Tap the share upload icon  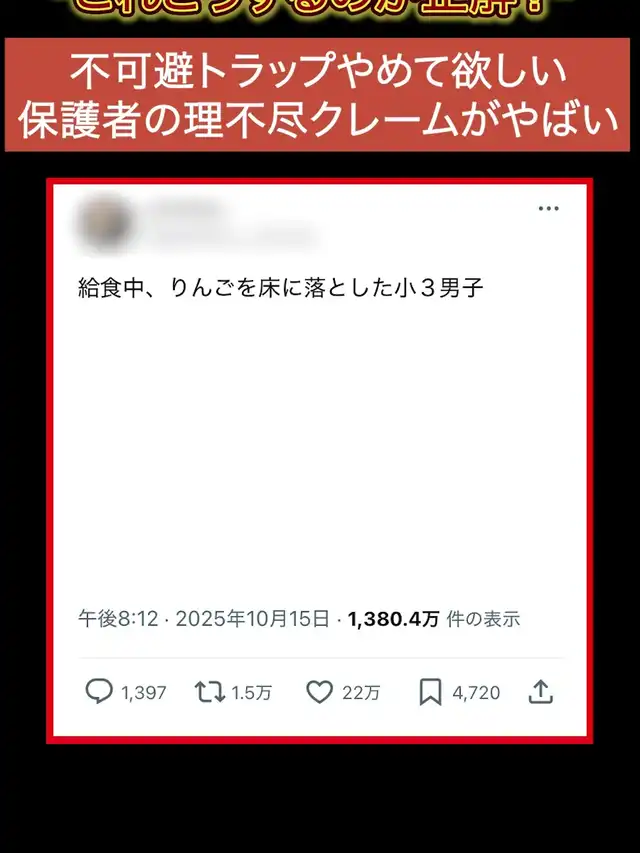click(x=540, y=691)
